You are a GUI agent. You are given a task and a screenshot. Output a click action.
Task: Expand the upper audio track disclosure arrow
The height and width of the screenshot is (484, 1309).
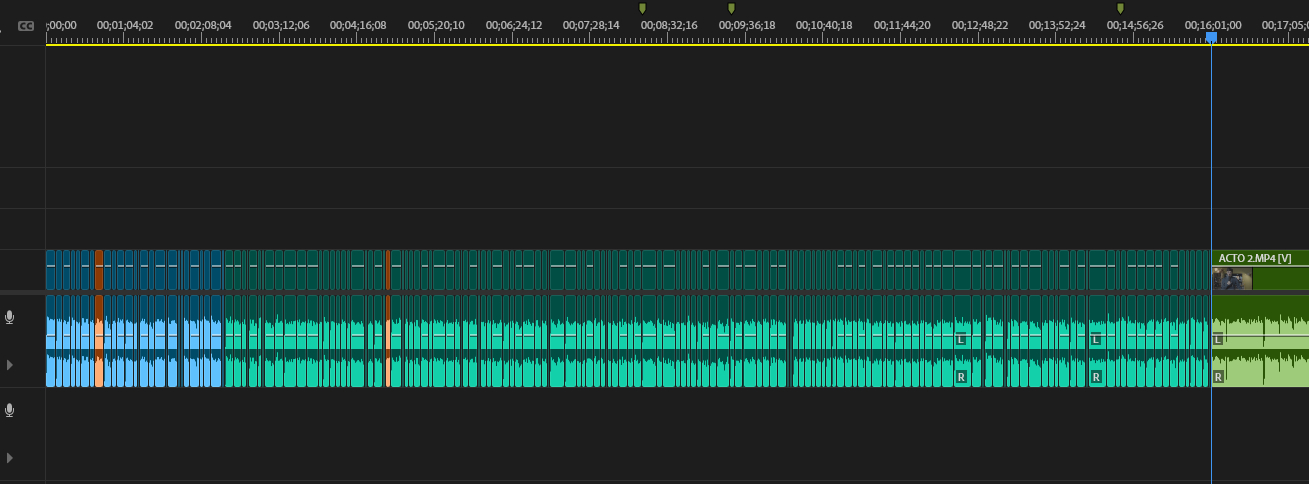point(10,365)
